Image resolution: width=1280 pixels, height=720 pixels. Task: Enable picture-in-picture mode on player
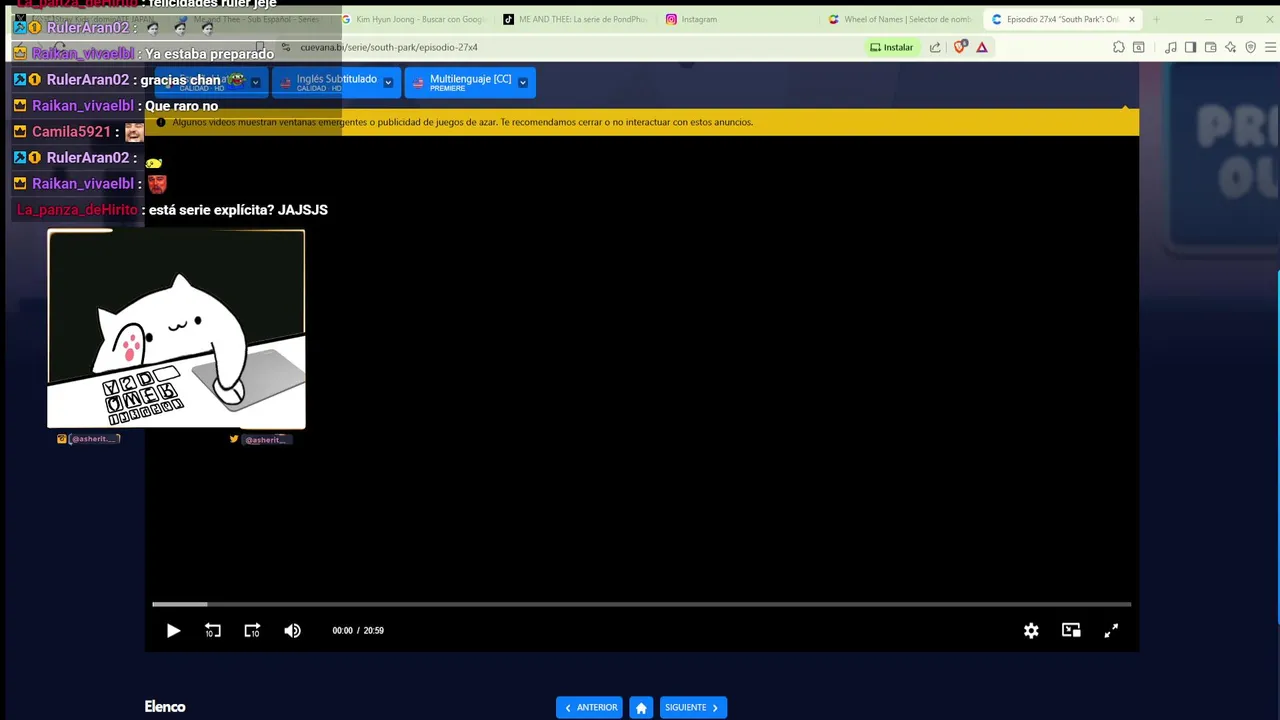pyautogui.click(x=1071, y=631)
